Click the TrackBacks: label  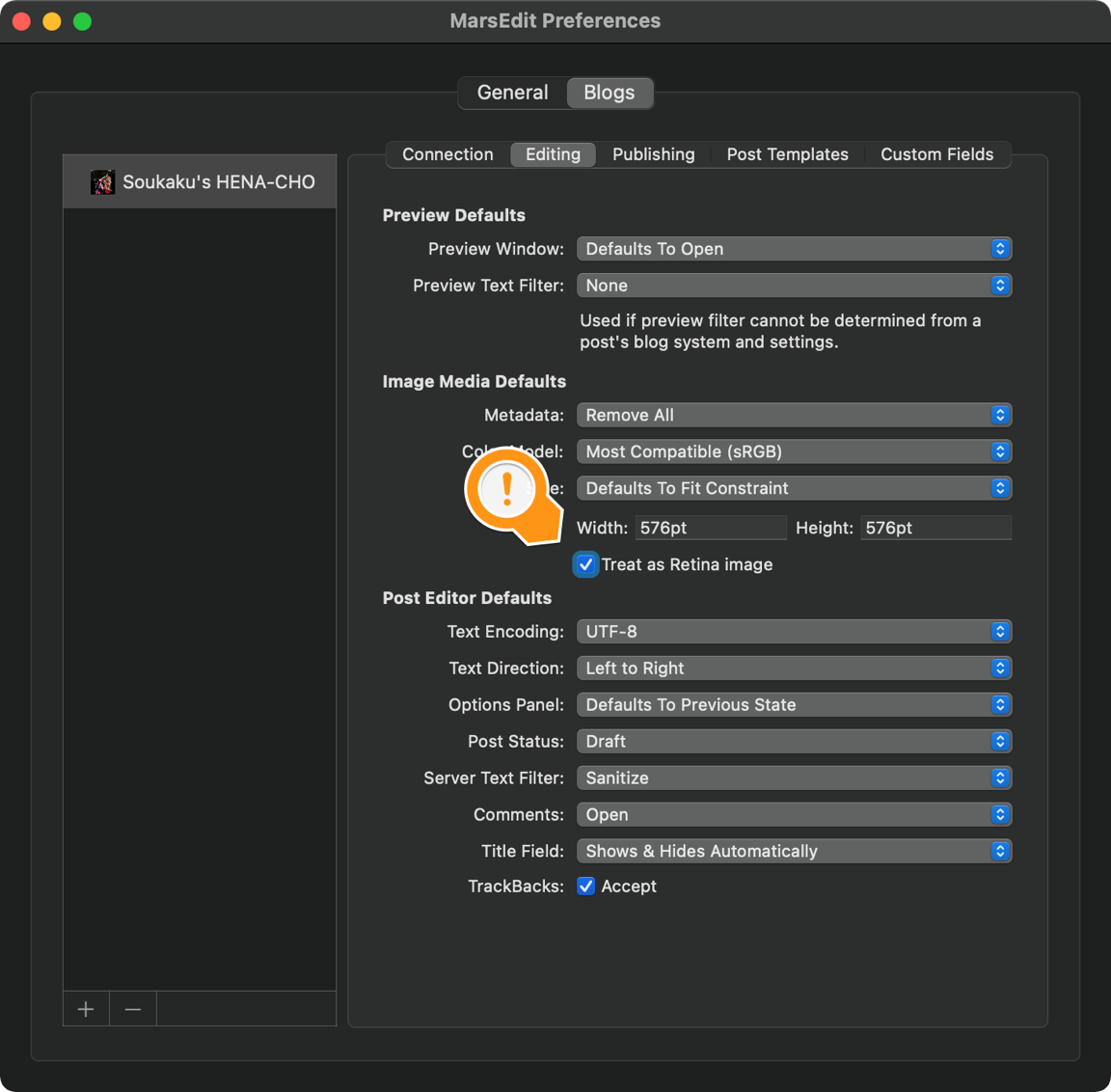point(516,887)
